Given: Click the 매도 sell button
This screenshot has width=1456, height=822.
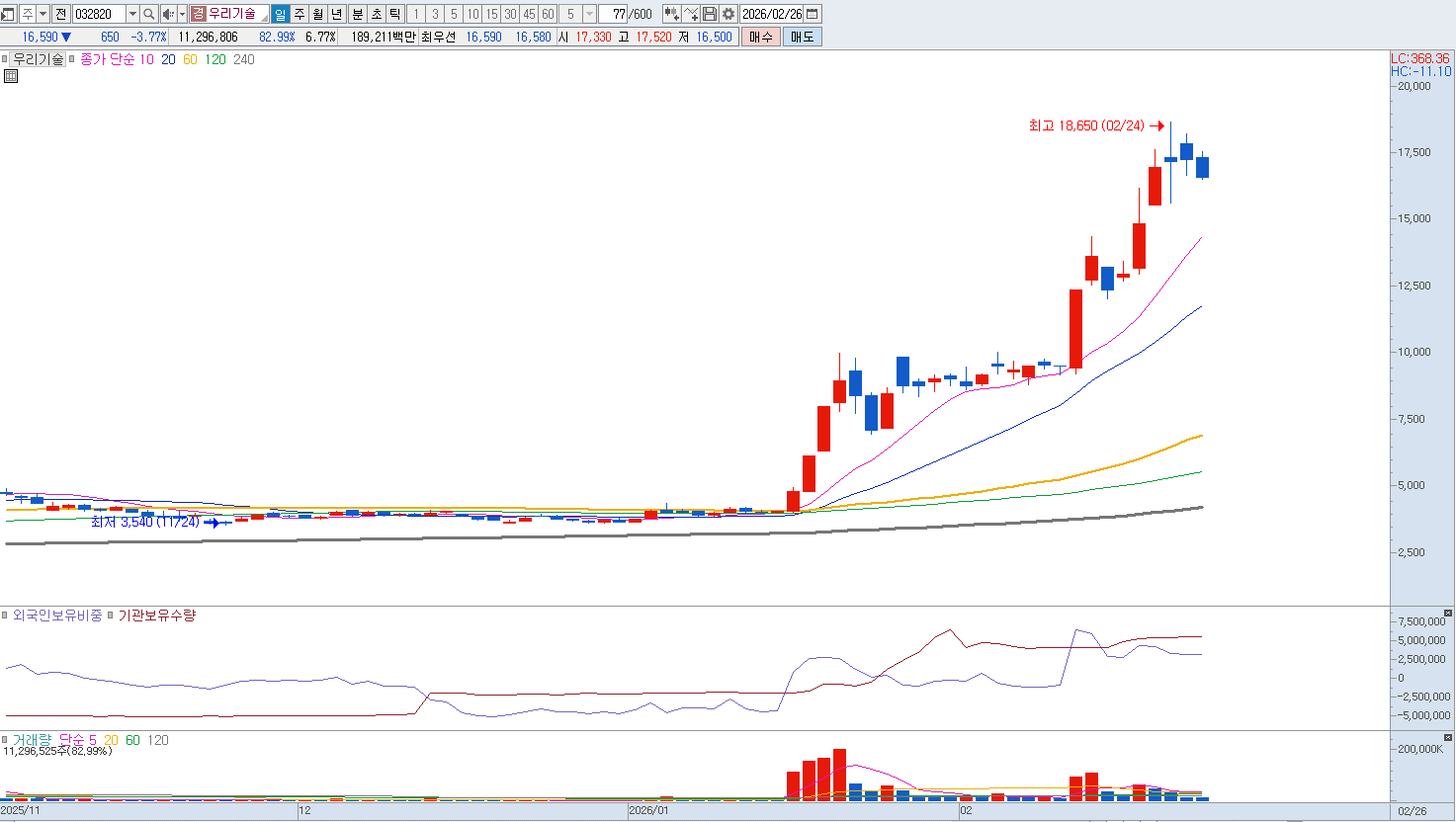Looking at the screenshot, I should (802, 37).
